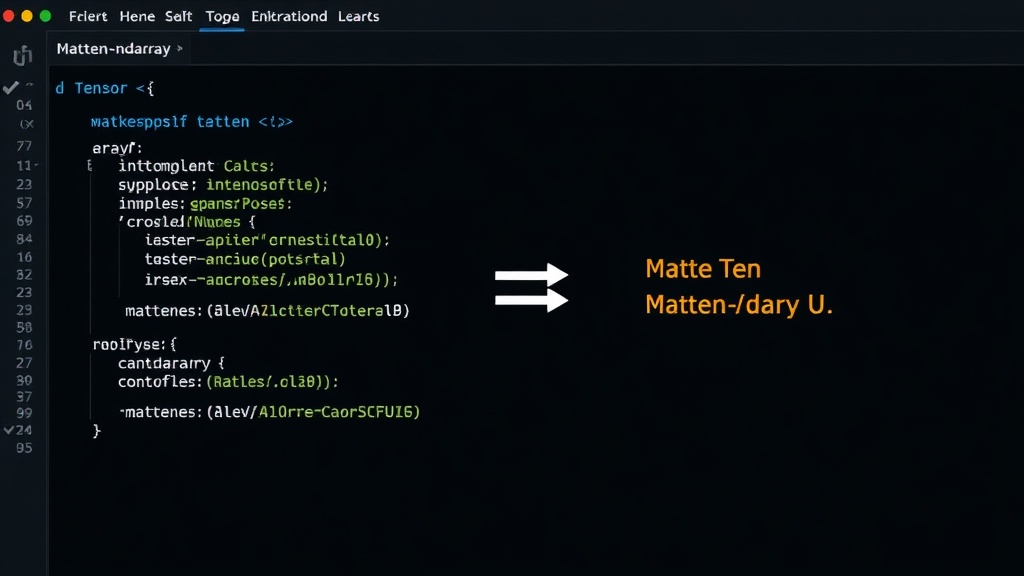Click the 'taster-anciue(potsrtal)' line
1024x576 pixels.
245,259
